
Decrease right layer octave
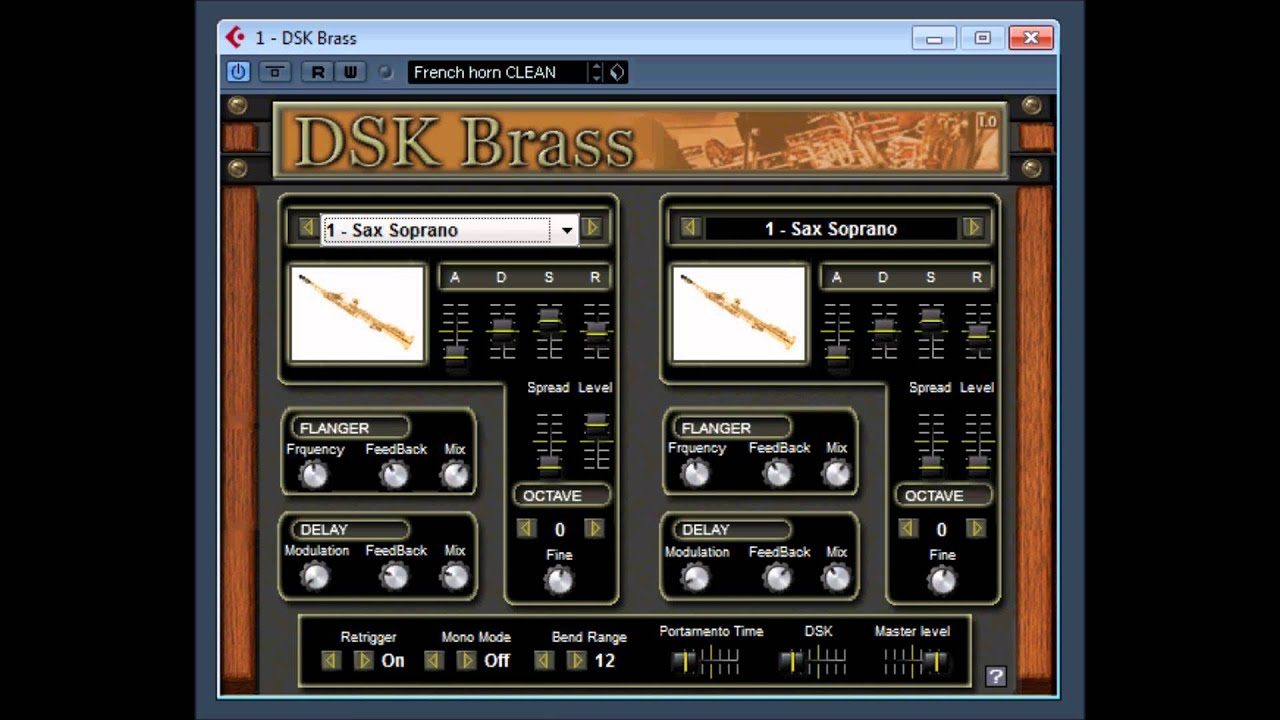(x=908, y=528)
